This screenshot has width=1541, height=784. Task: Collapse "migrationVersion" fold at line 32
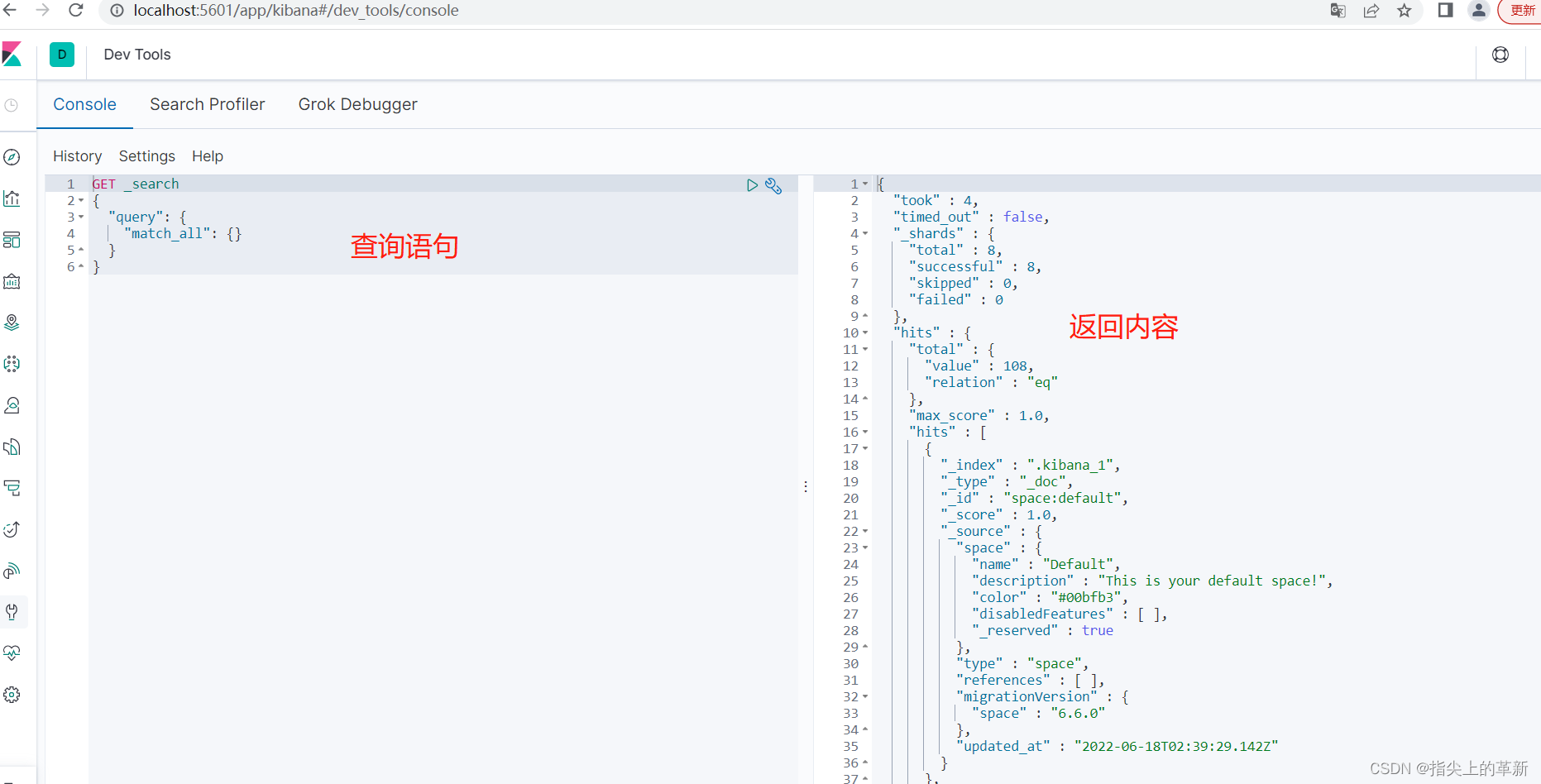(x=865, y=696)
